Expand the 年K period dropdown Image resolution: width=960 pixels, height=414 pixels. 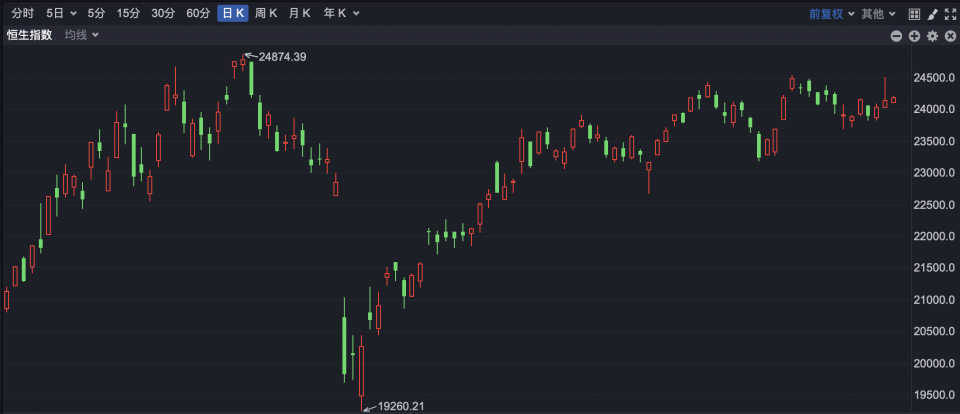click(341, 13)
